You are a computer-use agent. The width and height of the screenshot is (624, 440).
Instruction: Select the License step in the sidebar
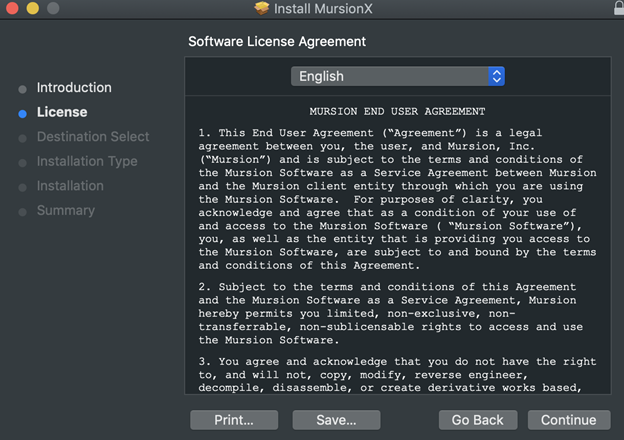click(x=62, y=112)
